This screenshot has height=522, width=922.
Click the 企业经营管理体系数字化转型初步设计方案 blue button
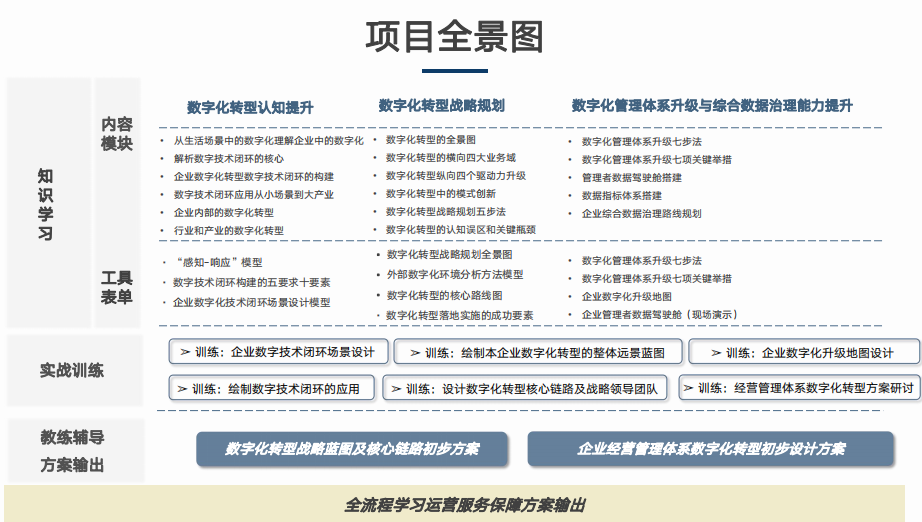coord(710,449)
